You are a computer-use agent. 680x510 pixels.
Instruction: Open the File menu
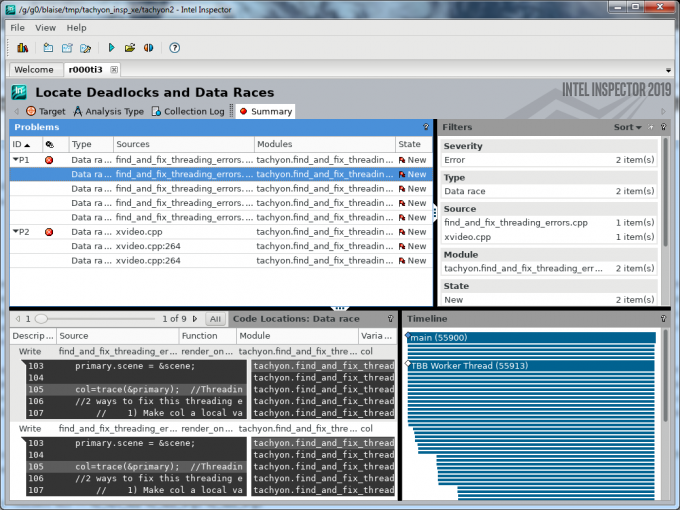17,28
